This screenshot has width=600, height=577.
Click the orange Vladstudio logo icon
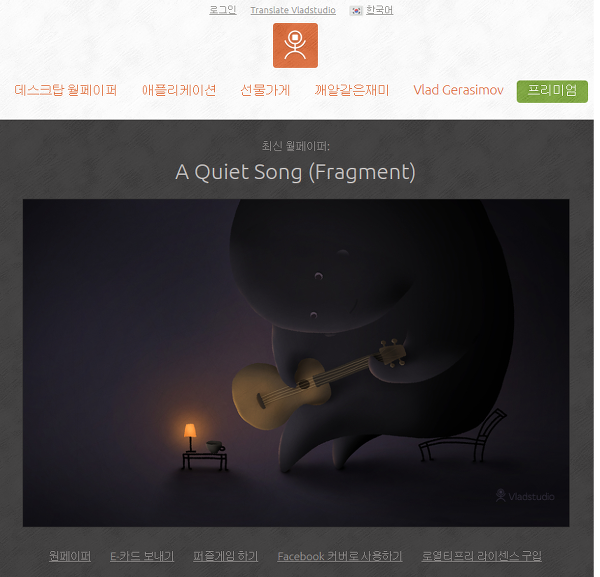(295, 45)
